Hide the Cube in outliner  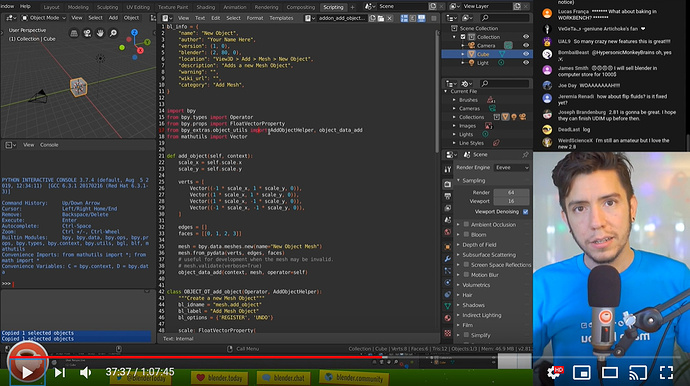point(526,54)
